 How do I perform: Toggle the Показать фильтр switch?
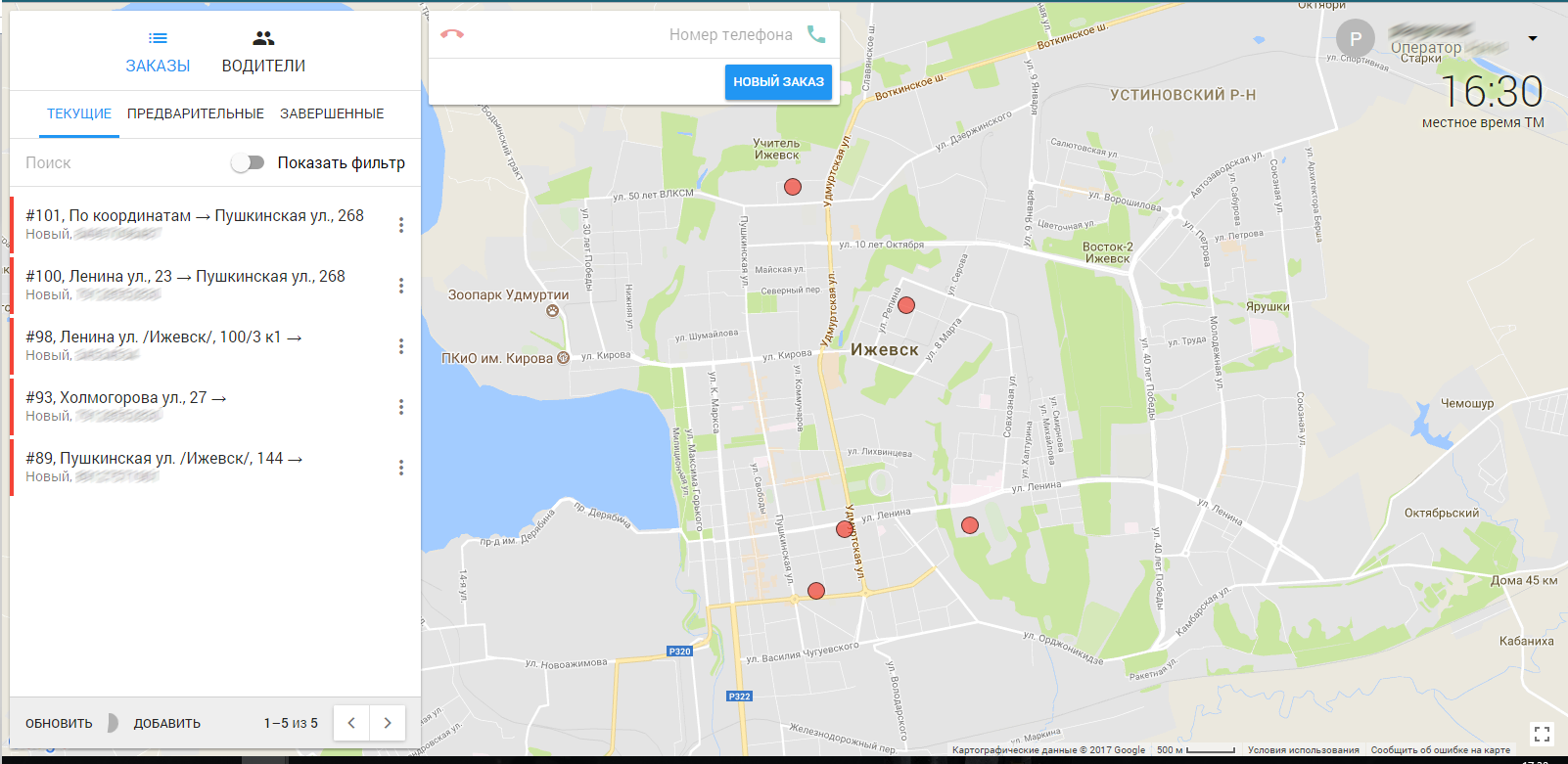pos(249,162)
